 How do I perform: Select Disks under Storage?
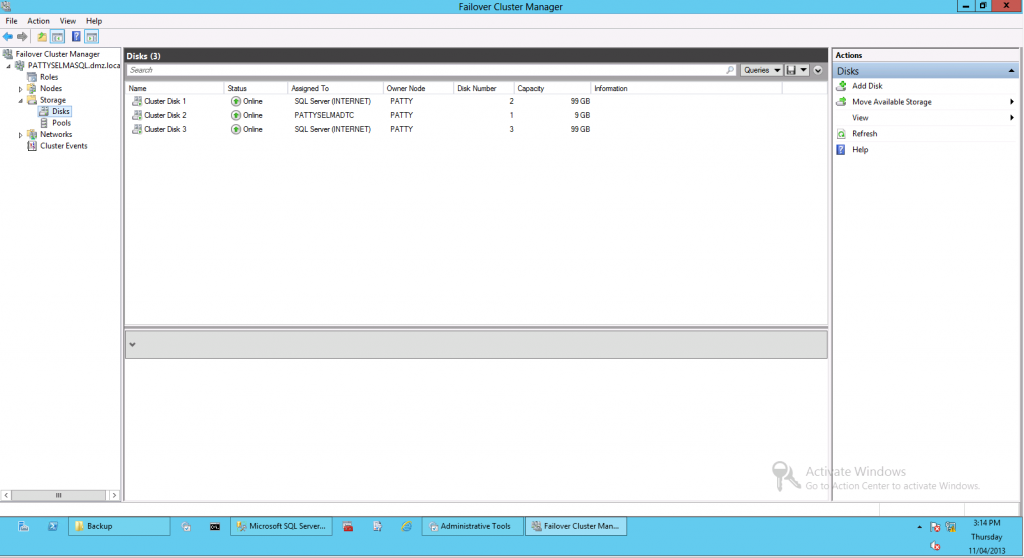click(x=61, y=111)
